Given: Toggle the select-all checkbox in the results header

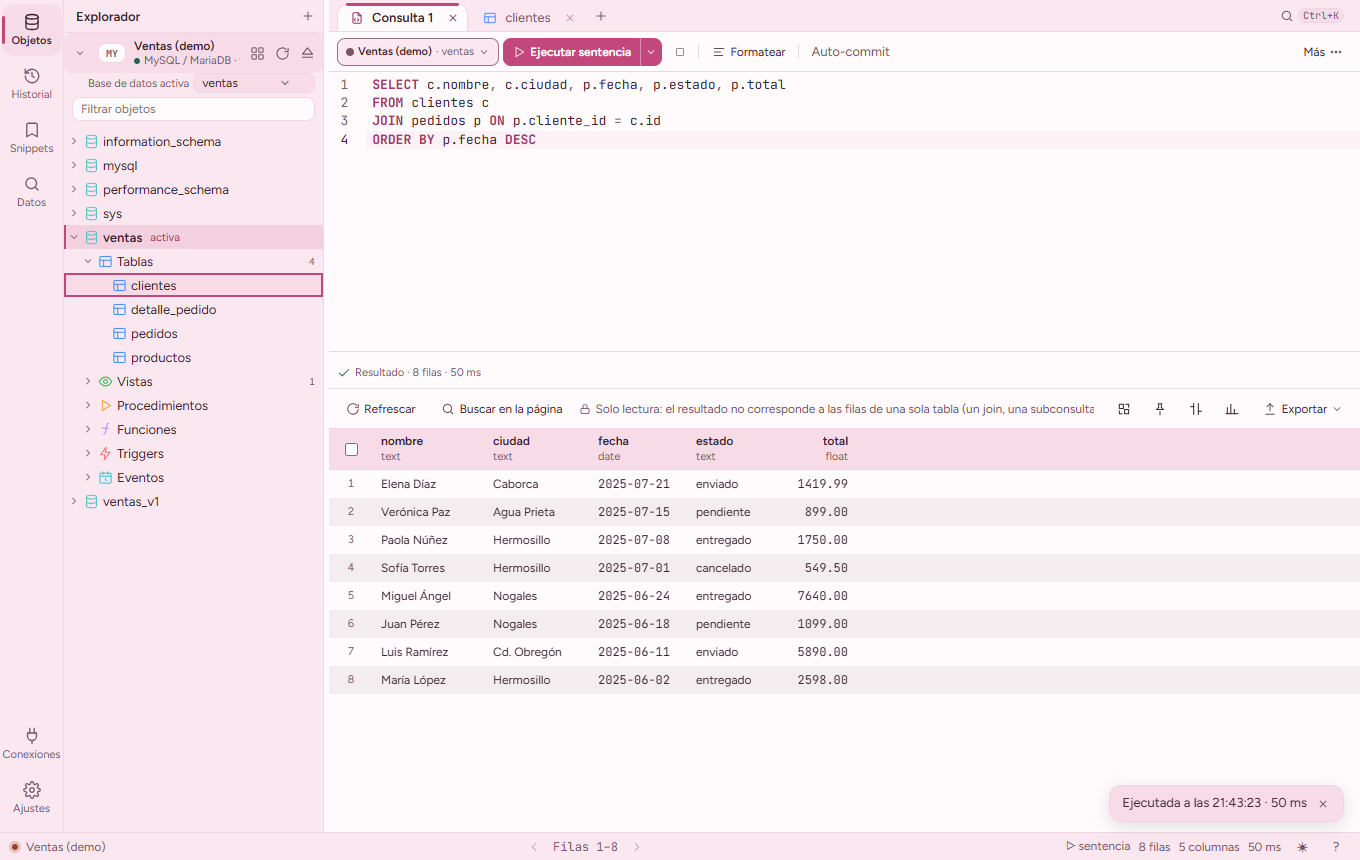Looking at the screenshot, I should click(351, 449).
